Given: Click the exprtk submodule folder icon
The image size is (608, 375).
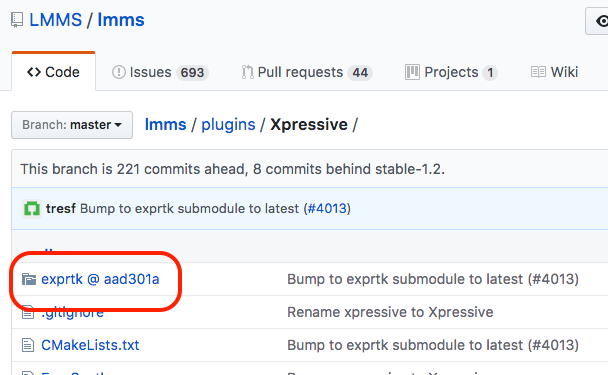Looking at the screenshot, I should (x=29, y=279).
